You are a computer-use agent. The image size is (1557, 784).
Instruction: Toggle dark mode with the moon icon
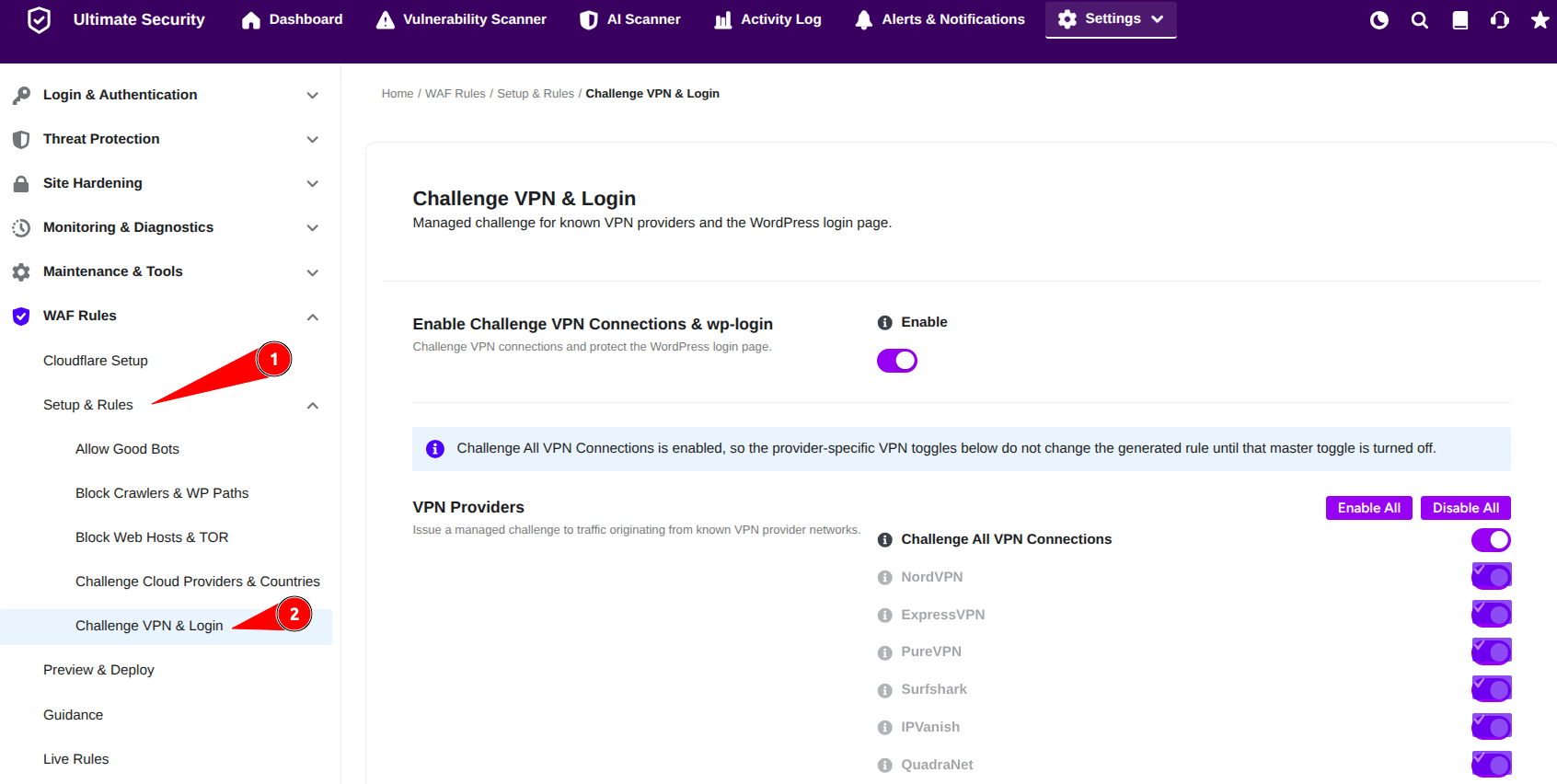[1379, 20]
